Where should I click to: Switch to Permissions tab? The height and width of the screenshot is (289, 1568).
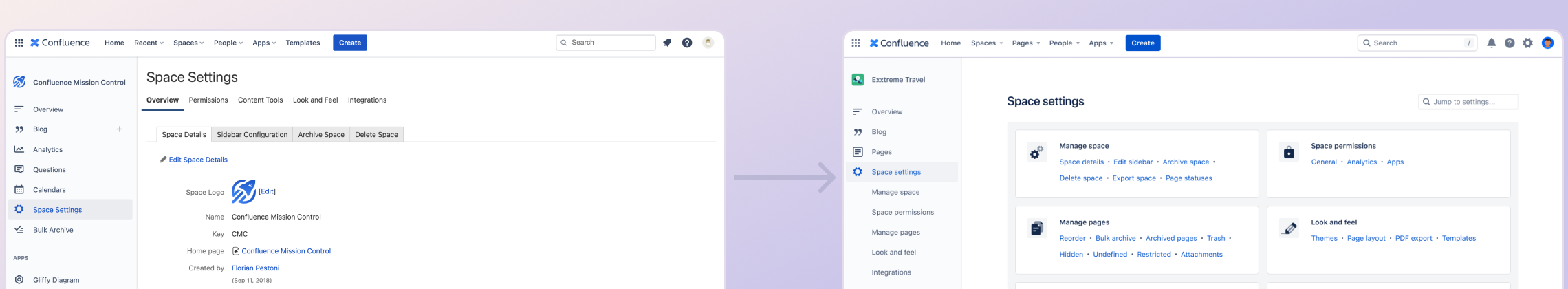click(x=208, y=100)
